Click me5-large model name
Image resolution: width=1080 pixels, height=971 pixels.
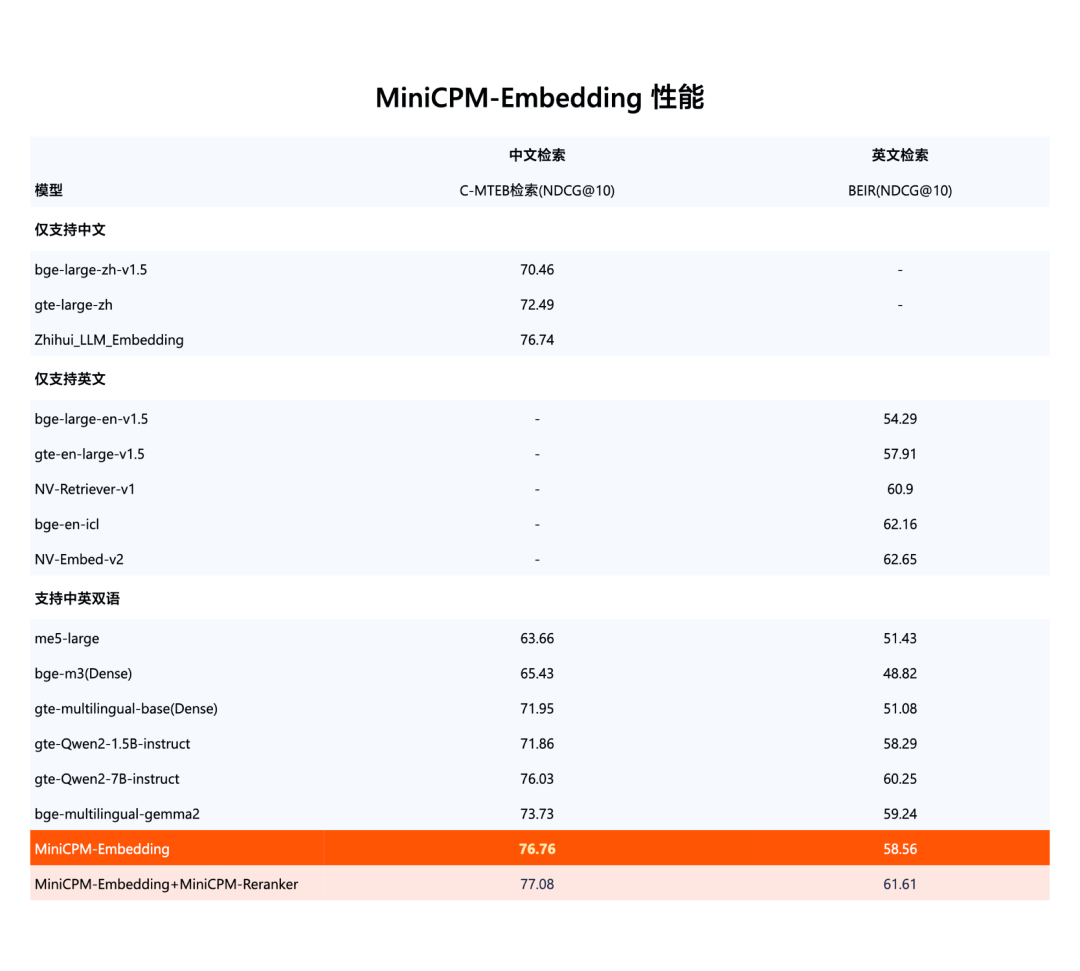pyautogui.click(x=67, y=638)
